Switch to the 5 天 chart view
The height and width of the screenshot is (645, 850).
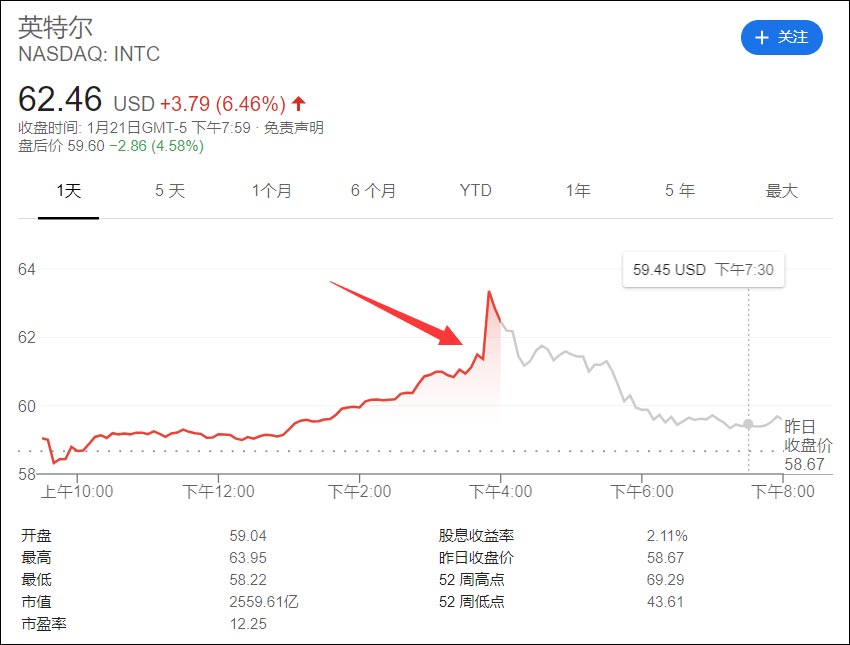[169, 190]
